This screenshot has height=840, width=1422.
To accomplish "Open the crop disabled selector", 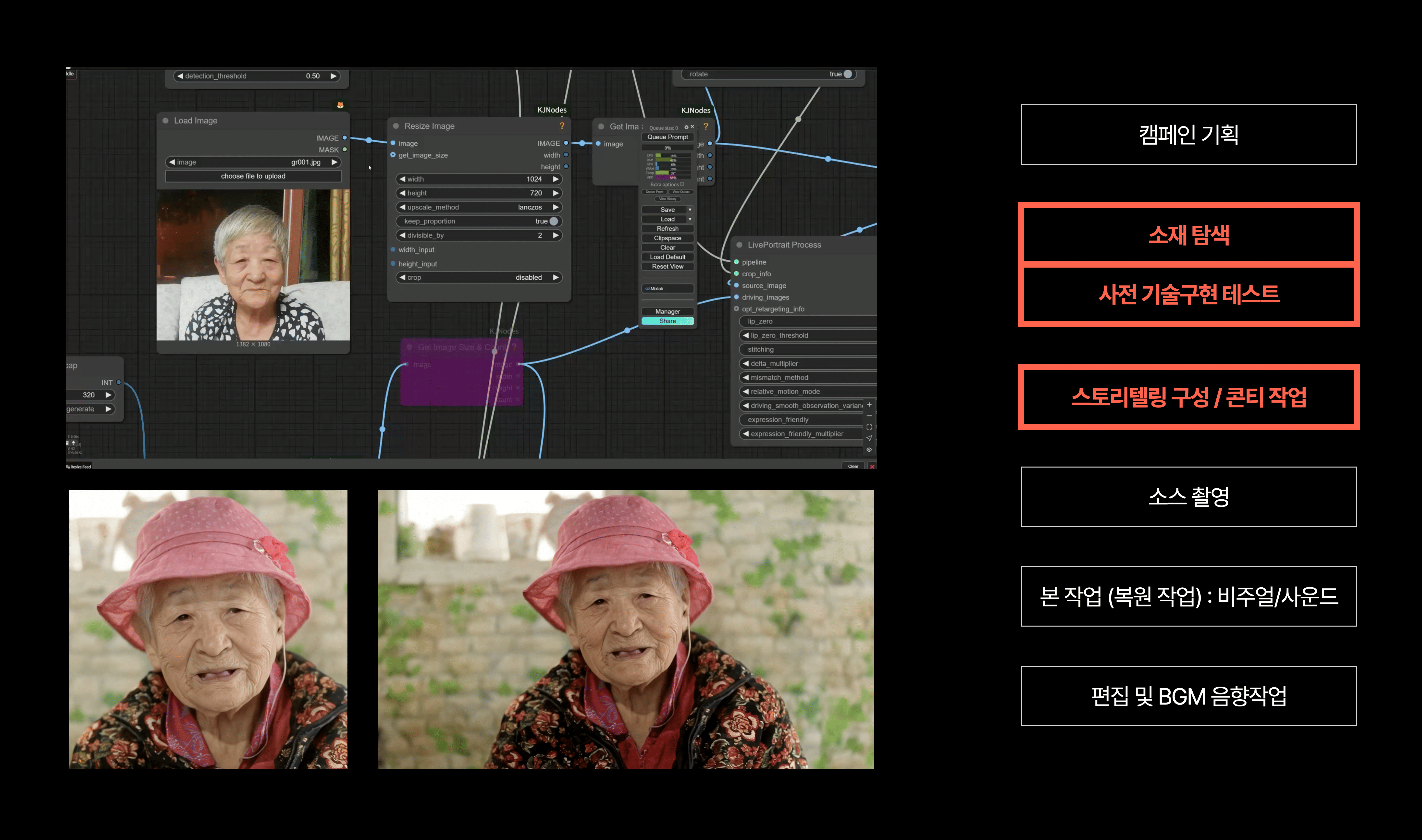I will [479, 277].
